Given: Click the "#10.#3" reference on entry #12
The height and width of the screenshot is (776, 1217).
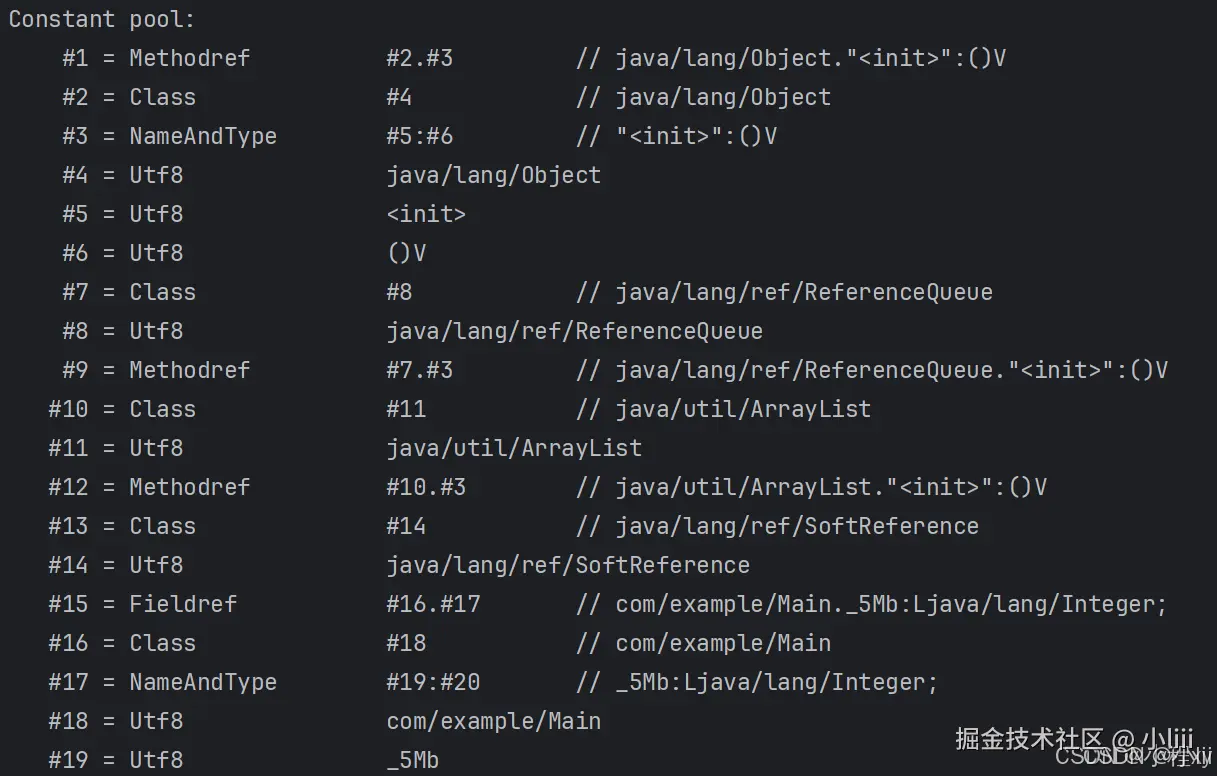Looking at the screenshot, I should (426, 487).
